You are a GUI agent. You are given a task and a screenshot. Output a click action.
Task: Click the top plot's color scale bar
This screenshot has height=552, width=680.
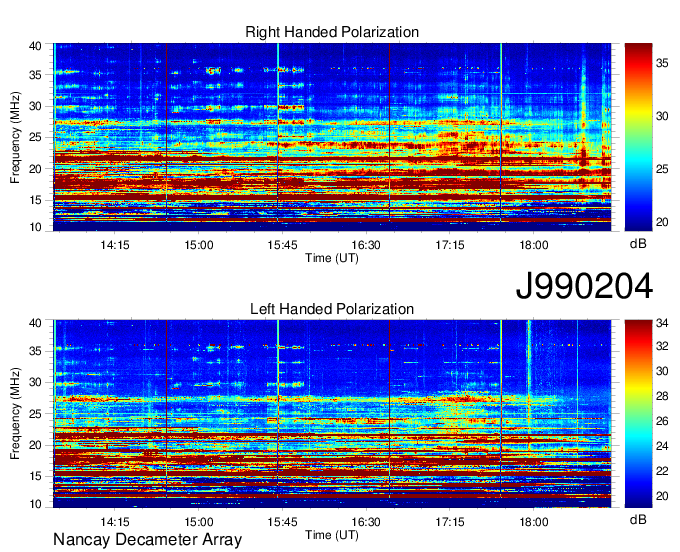(x=638, y=137)
